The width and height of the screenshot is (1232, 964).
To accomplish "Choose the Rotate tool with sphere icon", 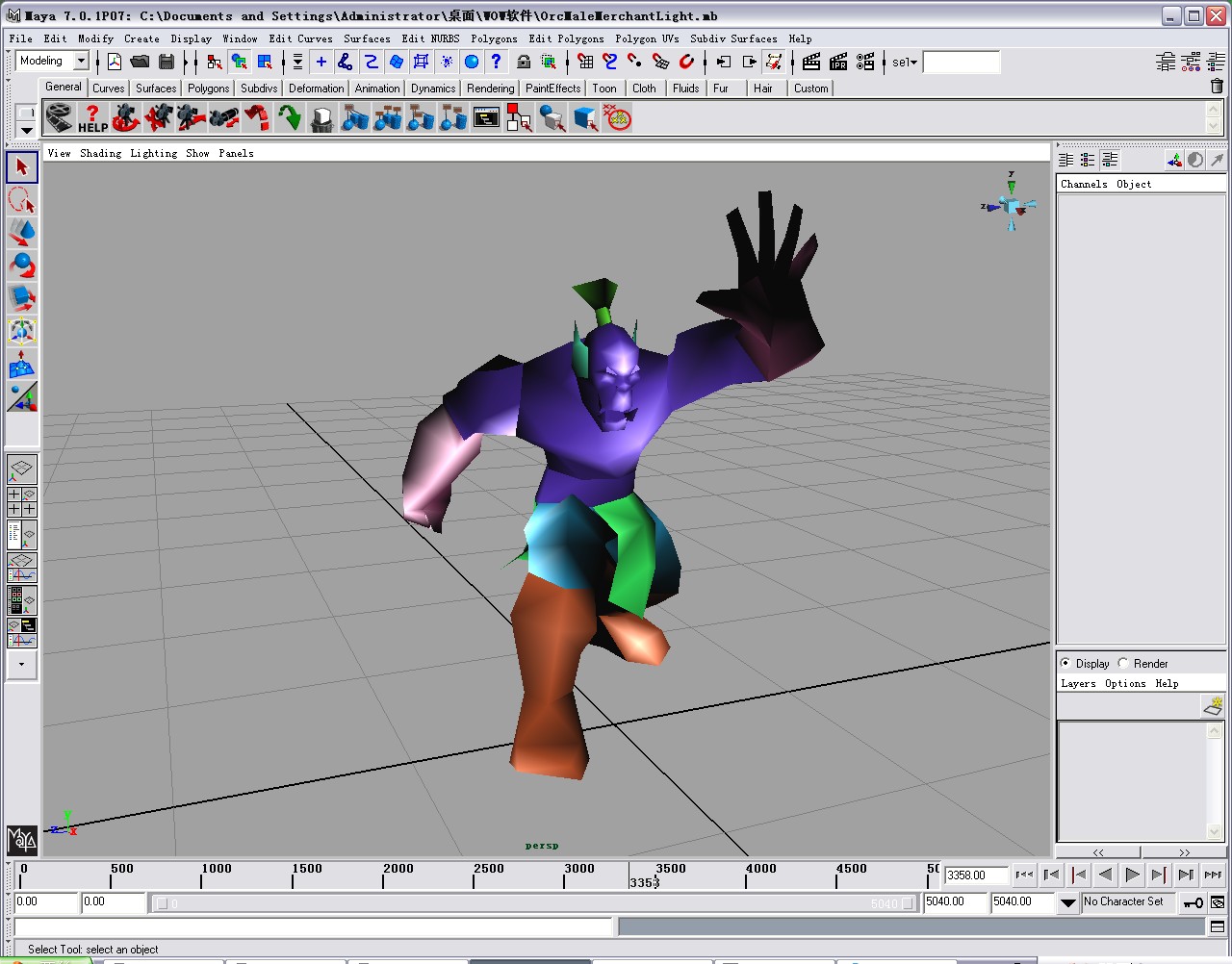I will (x=22, y=266).
